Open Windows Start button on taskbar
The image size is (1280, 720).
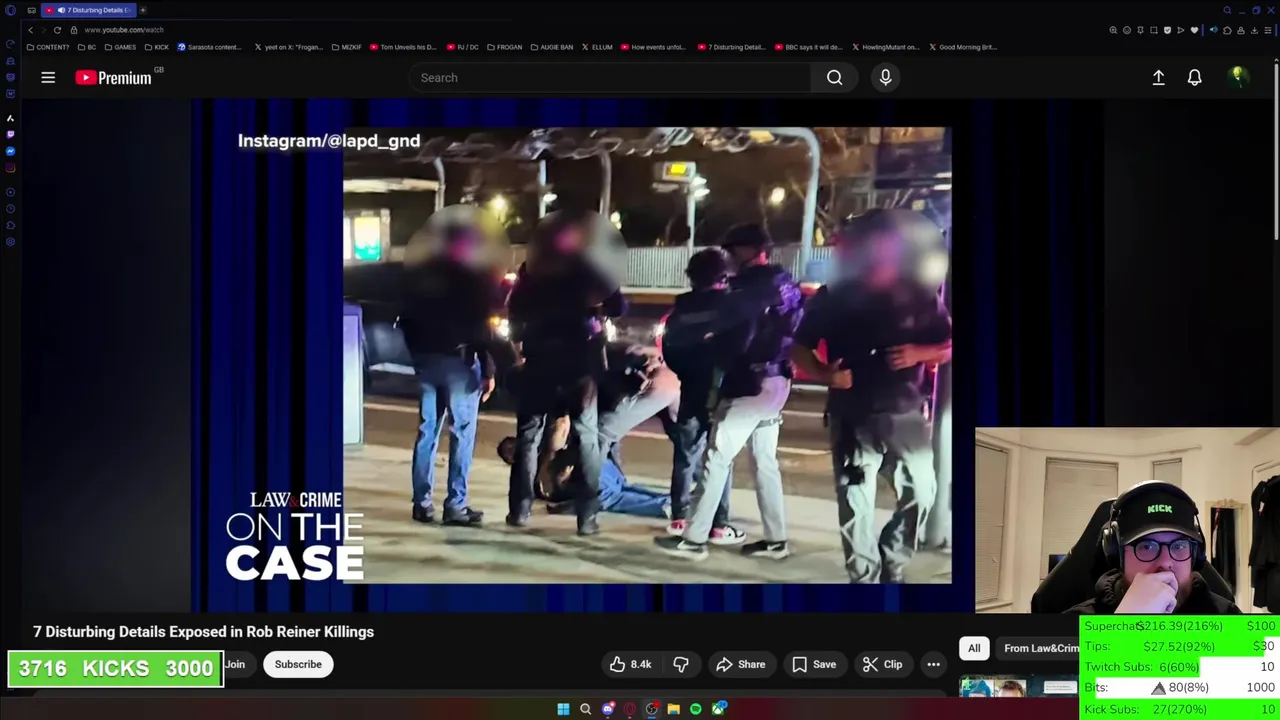[563, 709]
